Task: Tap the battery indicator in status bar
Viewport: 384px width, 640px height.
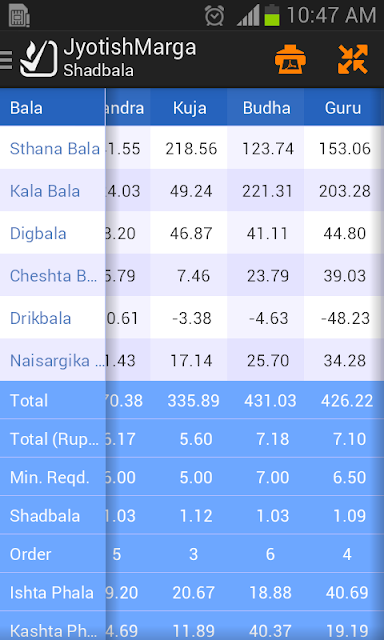Action: pyautogui.click(x=272, y=16)
